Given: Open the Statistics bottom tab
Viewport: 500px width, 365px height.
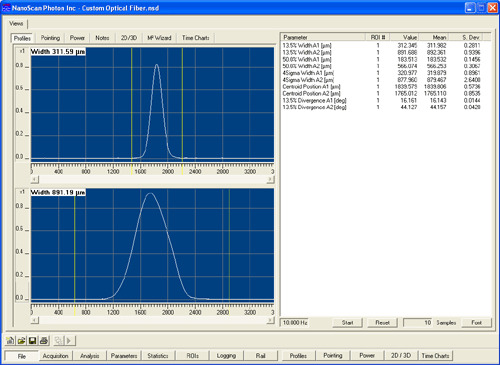Looking at the screenshot, I should point(158,356).
